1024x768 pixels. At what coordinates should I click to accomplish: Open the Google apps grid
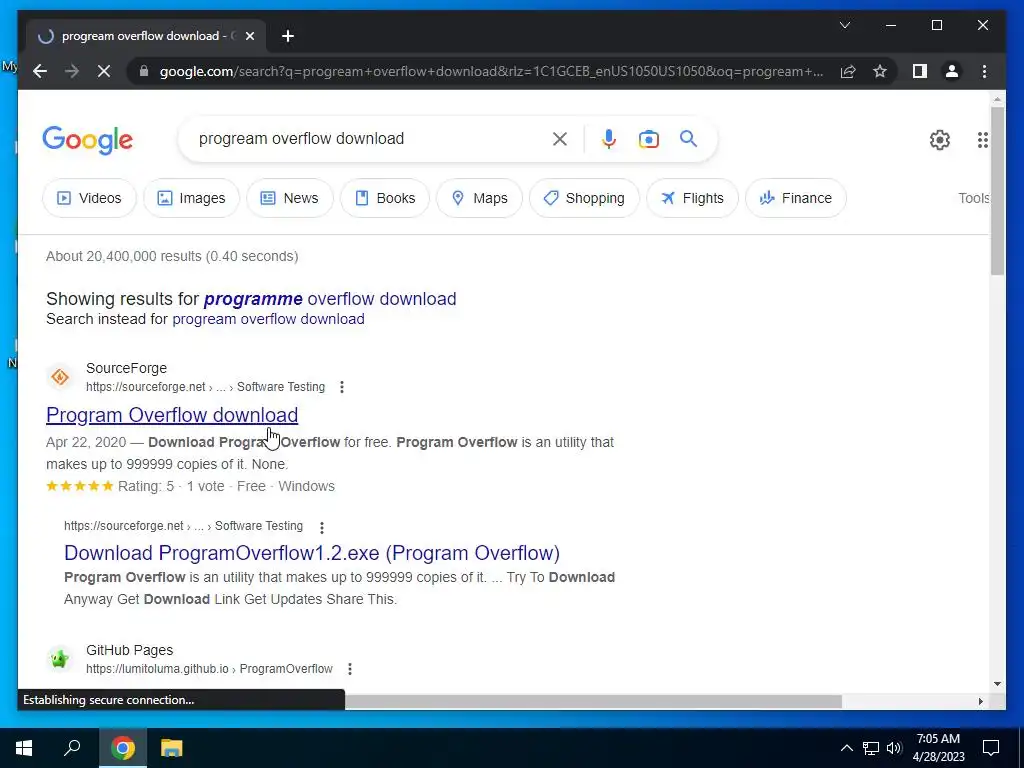[x=982, y=139]
